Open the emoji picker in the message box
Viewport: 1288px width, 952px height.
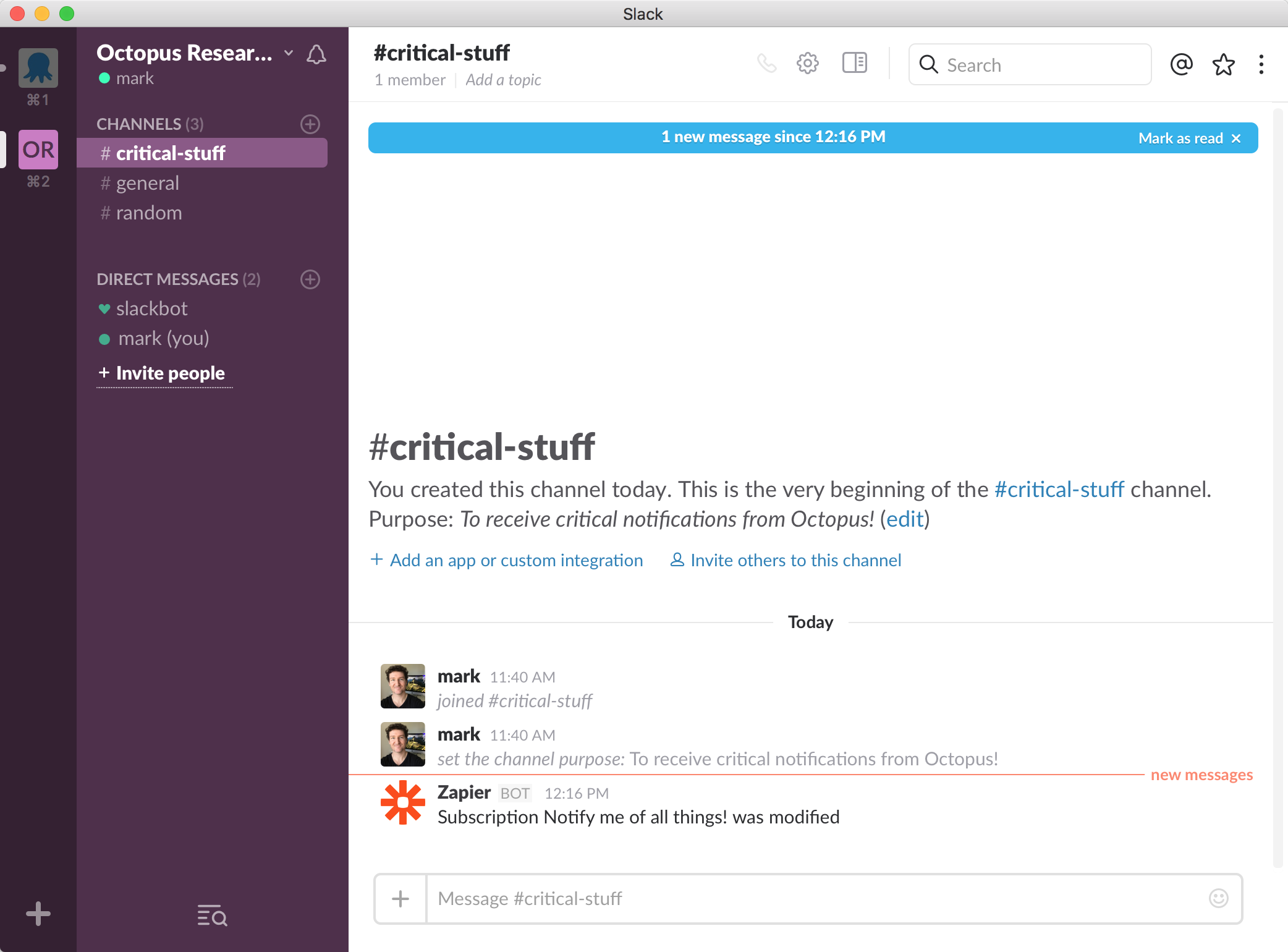point(1219,898)
